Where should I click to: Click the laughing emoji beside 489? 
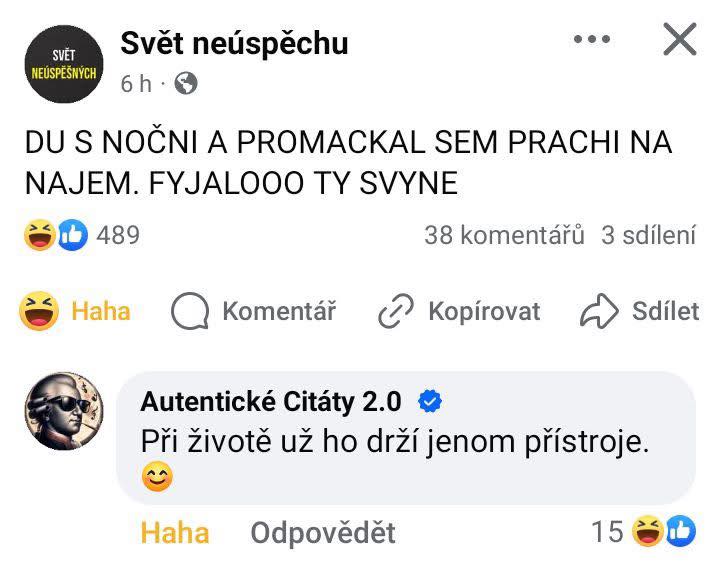pos(38,235)
